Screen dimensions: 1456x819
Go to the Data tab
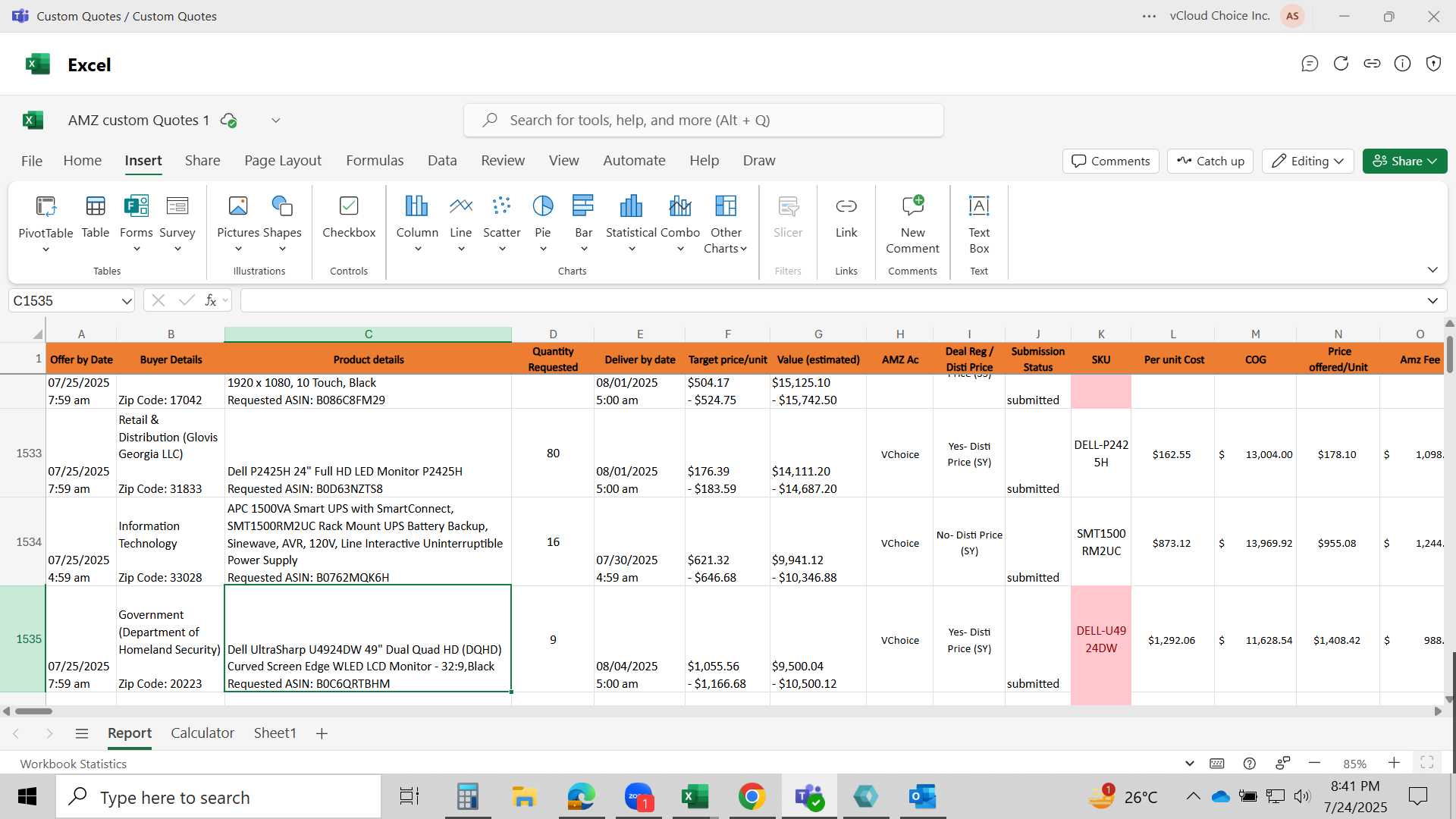click(442, 161)
